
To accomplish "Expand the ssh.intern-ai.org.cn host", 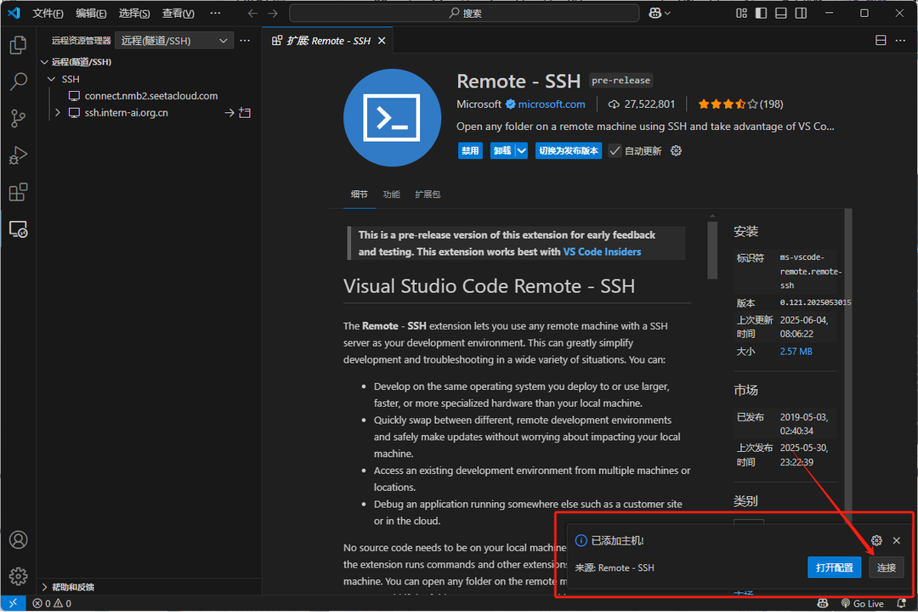I will pyautogui.click(x=57, y=112).
